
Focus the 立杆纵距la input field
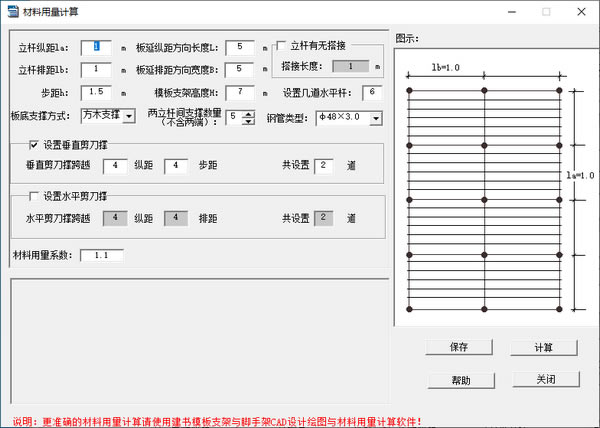(x=103, y=47)
